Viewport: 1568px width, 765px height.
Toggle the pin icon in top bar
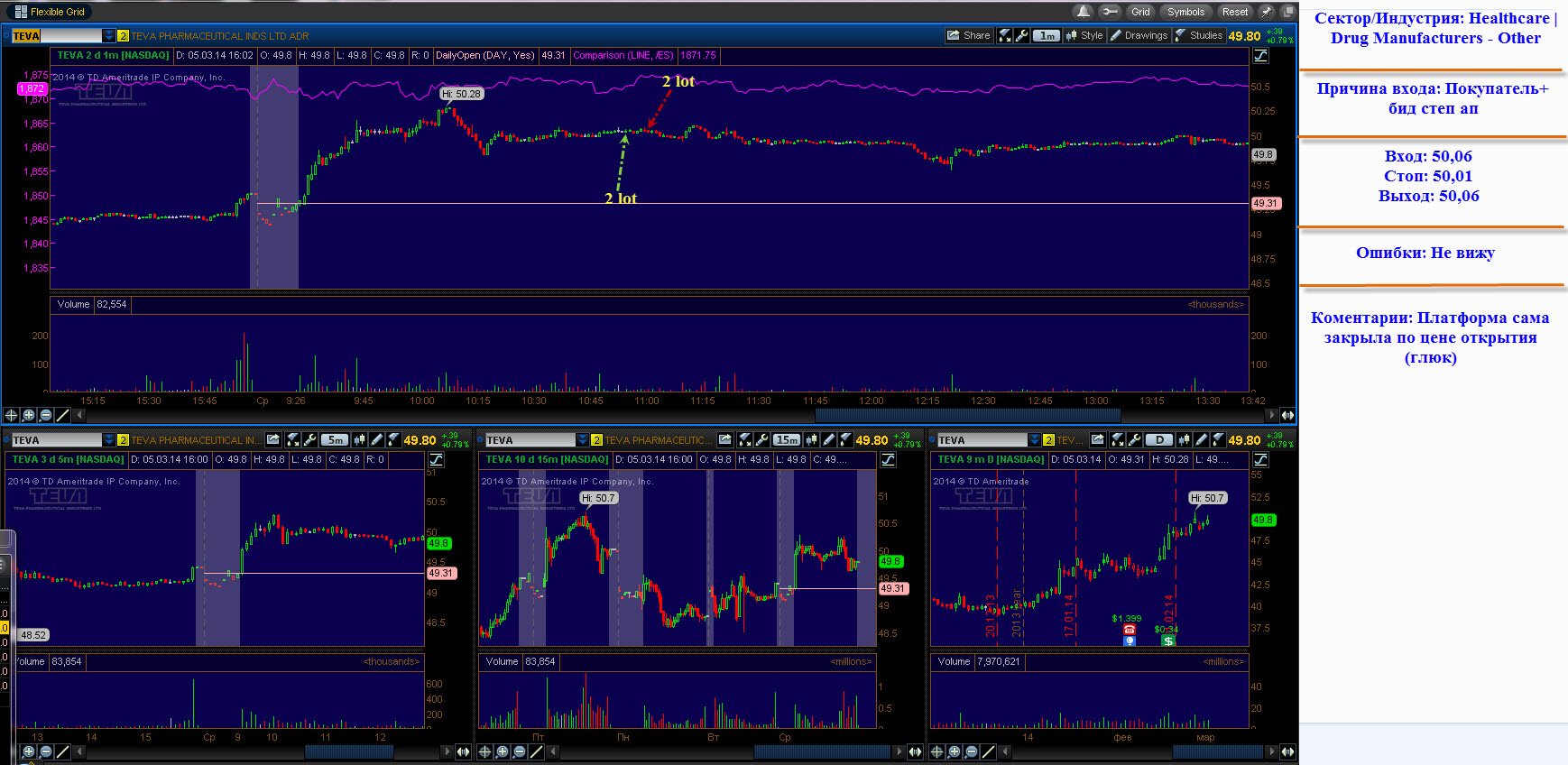coord(1267,12)
